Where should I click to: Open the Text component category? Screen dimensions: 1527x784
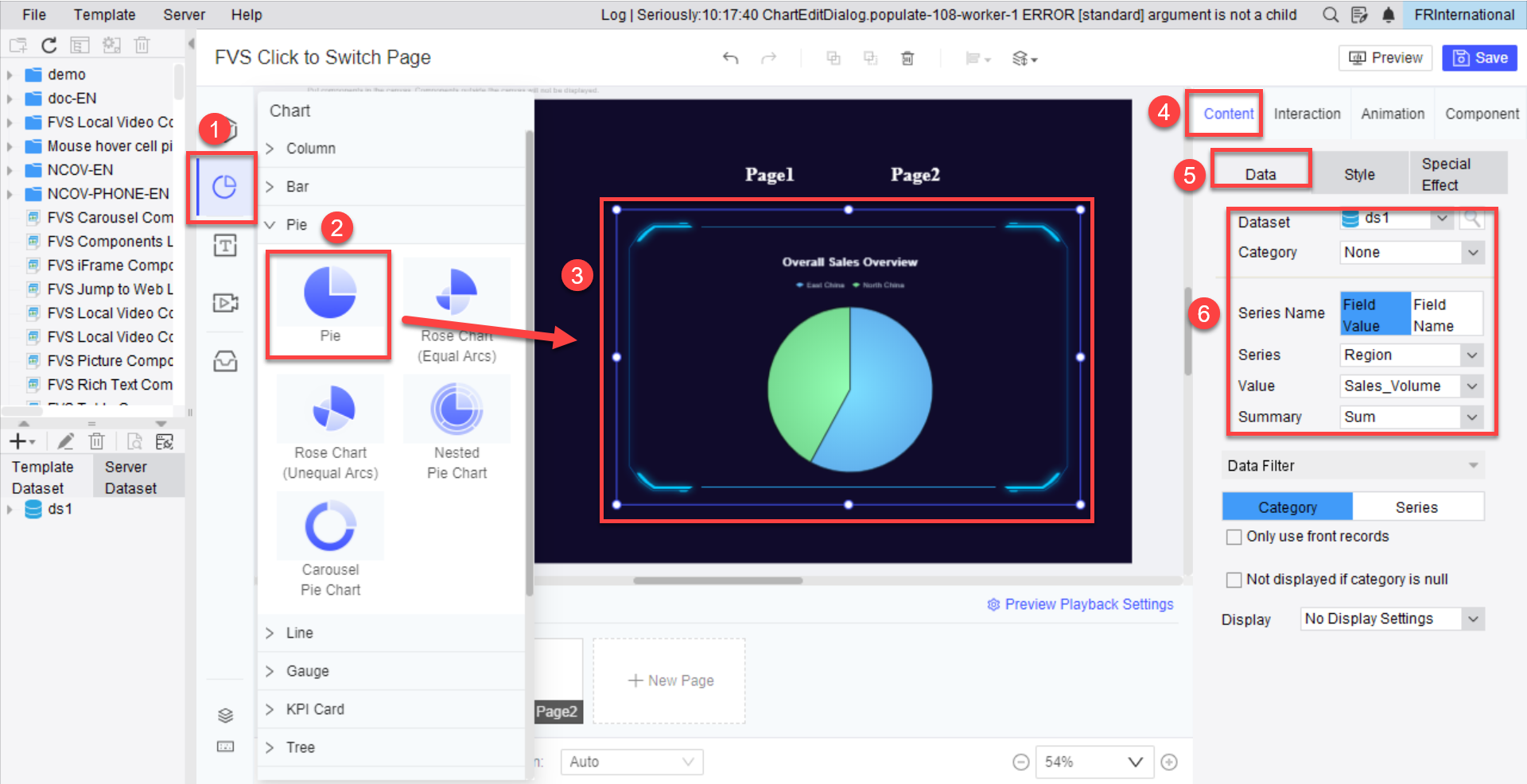tap(225, 246)
